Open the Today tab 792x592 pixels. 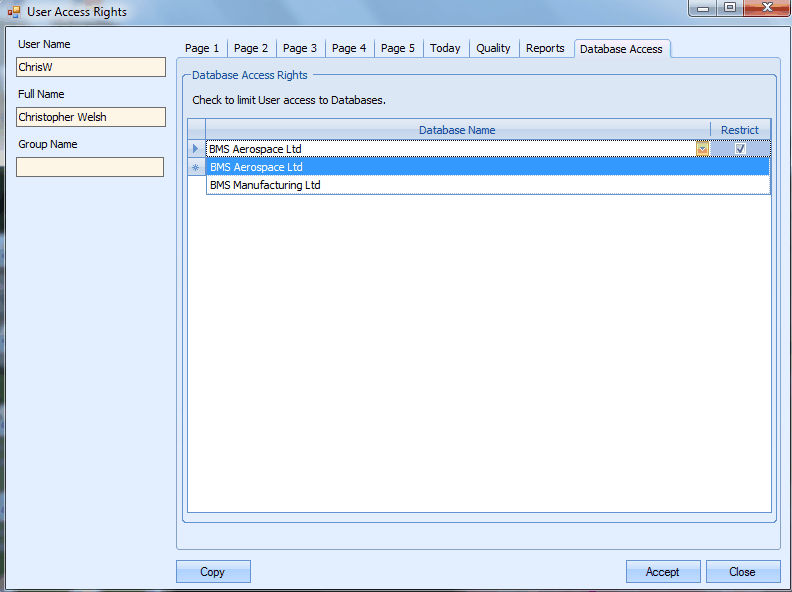[445, 48]
